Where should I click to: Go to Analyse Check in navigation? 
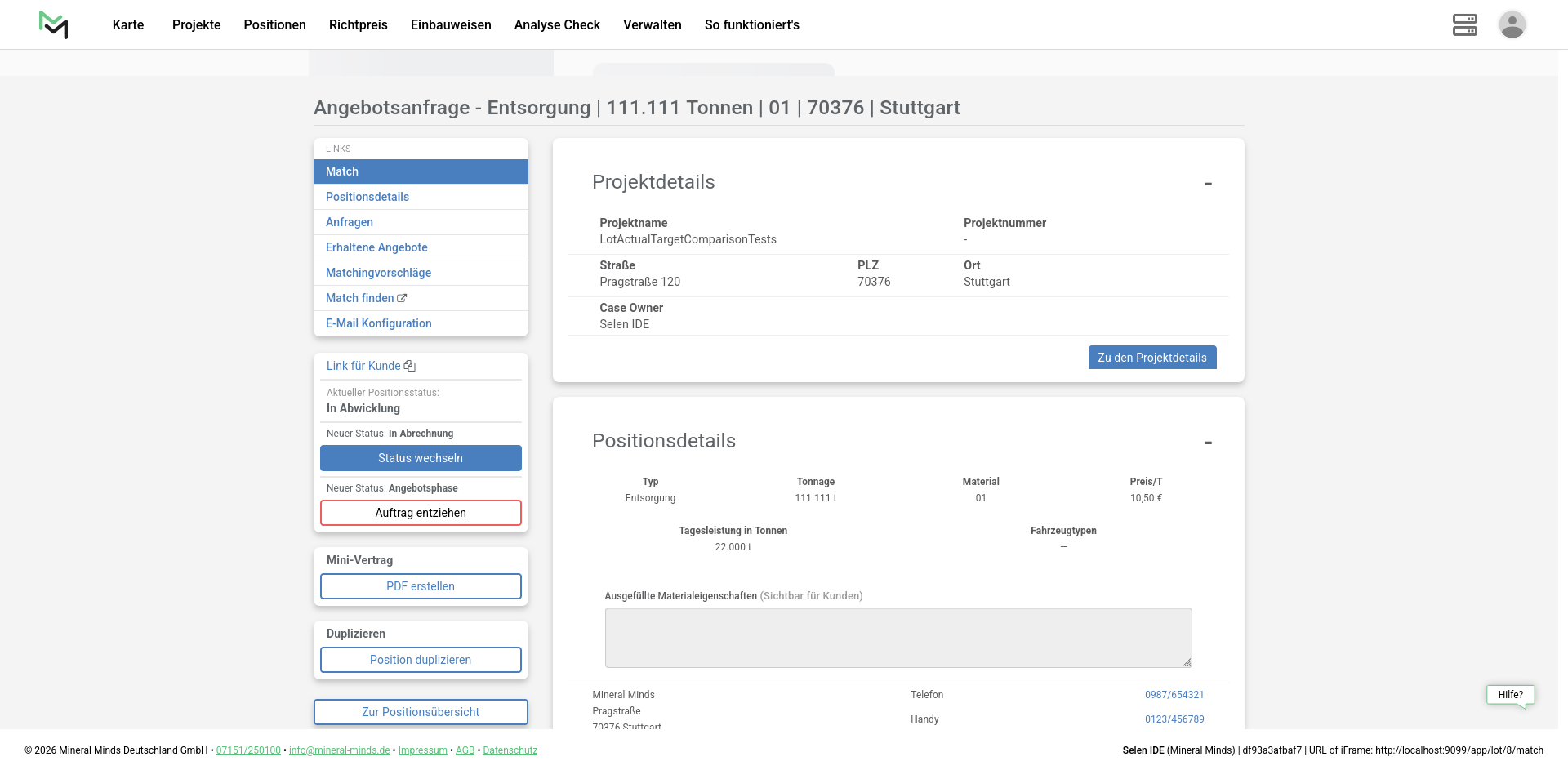[x=557, y=24]
